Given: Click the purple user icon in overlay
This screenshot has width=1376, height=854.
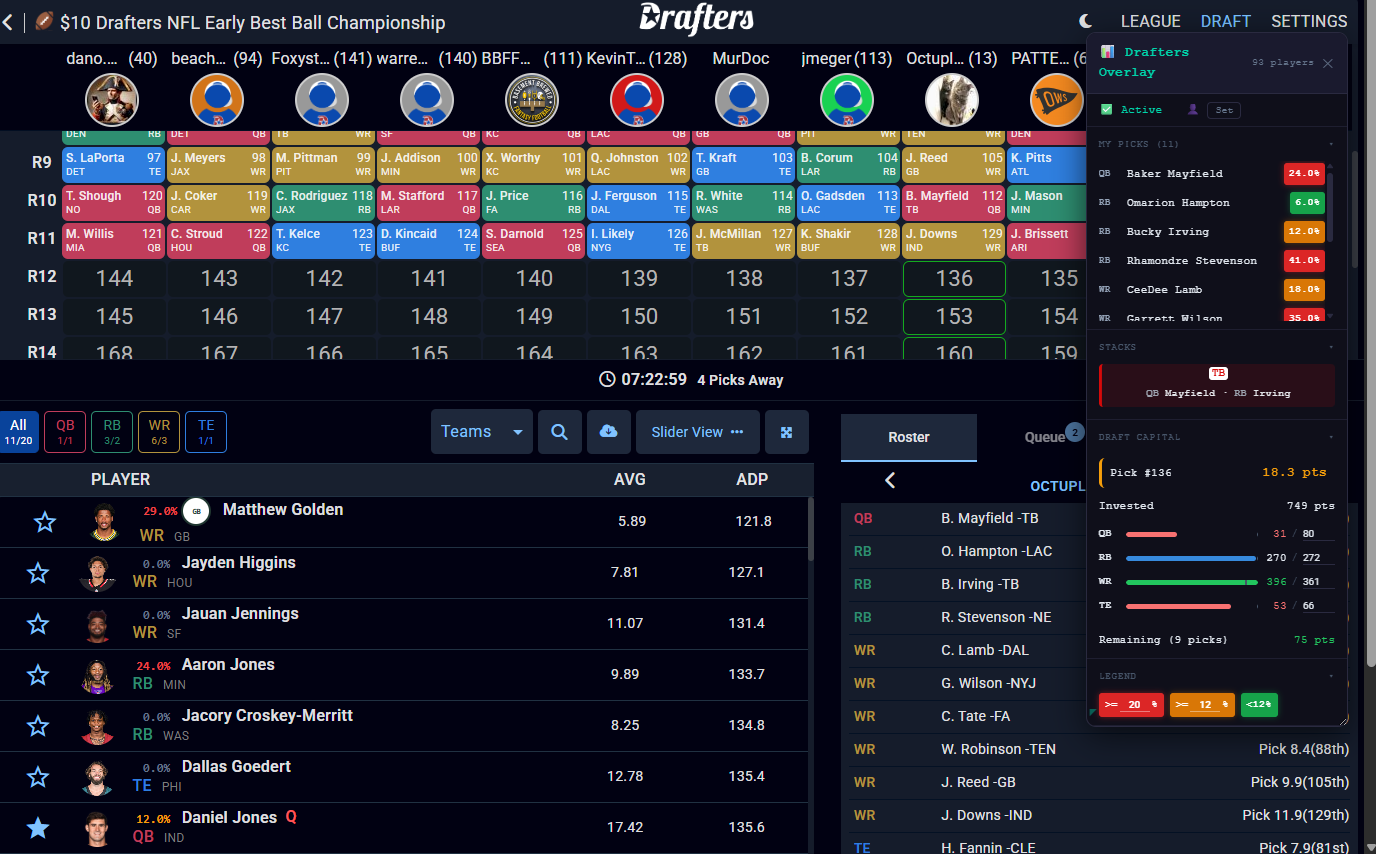Looking at the screenshot, I should click(x=1193, y=110).
